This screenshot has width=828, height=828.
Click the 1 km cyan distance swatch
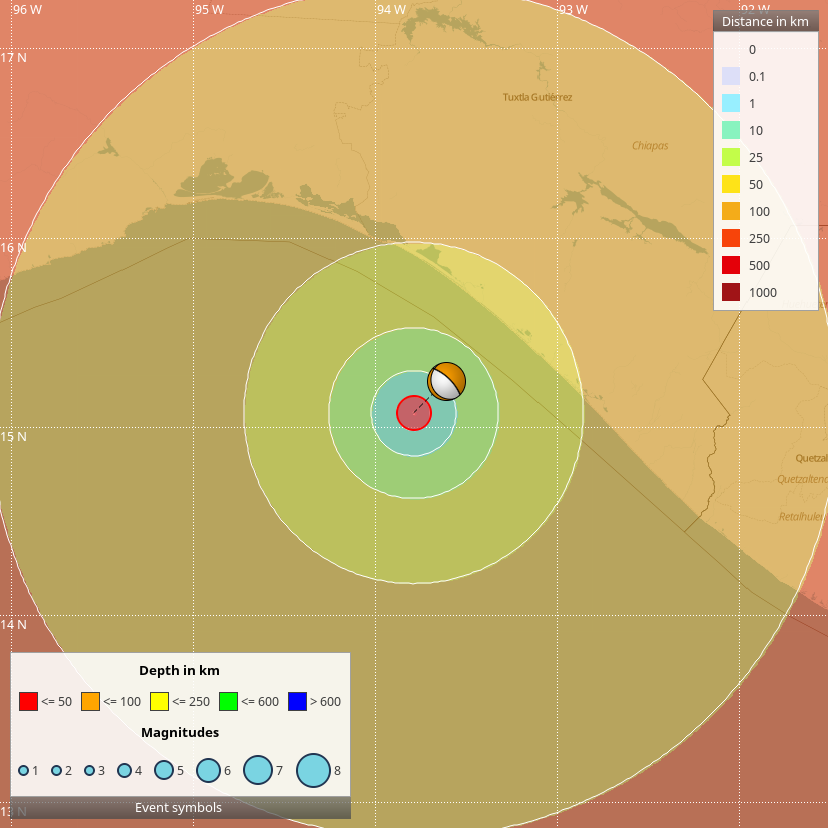[730, 103]
